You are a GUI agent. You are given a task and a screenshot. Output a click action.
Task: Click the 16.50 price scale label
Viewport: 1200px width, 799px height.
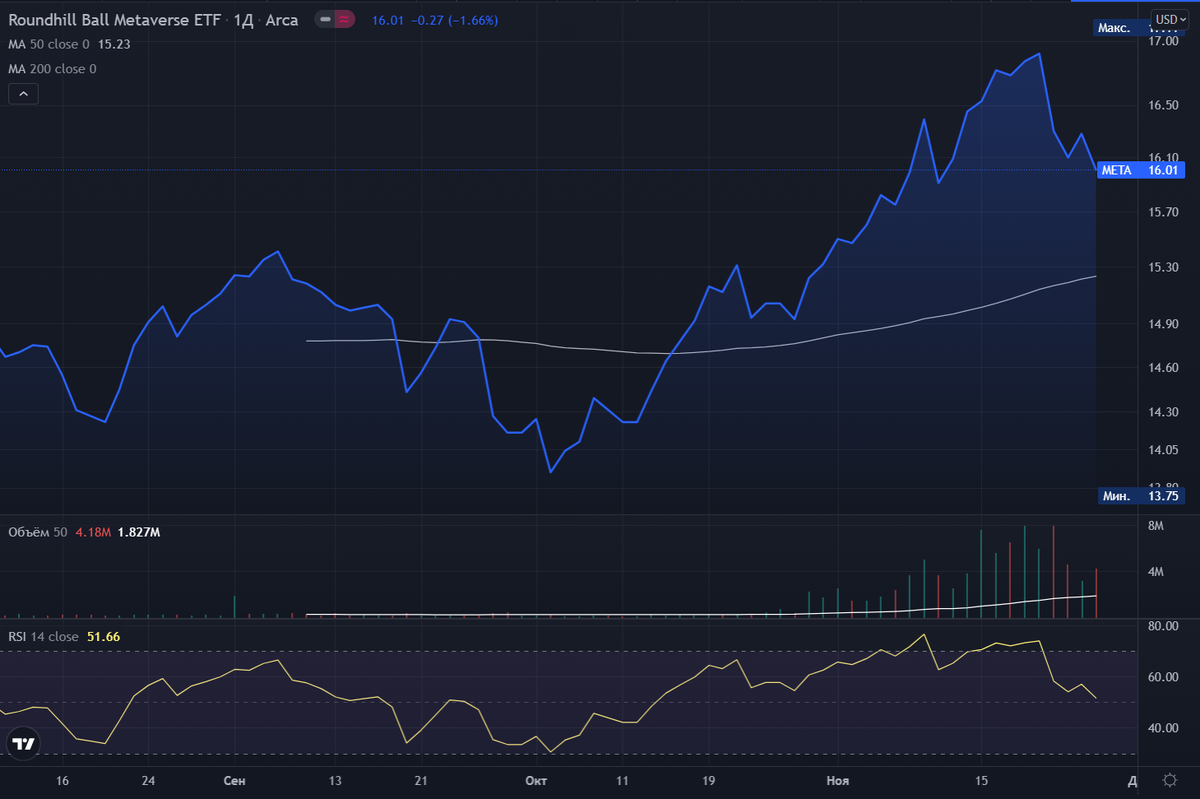(x=1163, y=105)
